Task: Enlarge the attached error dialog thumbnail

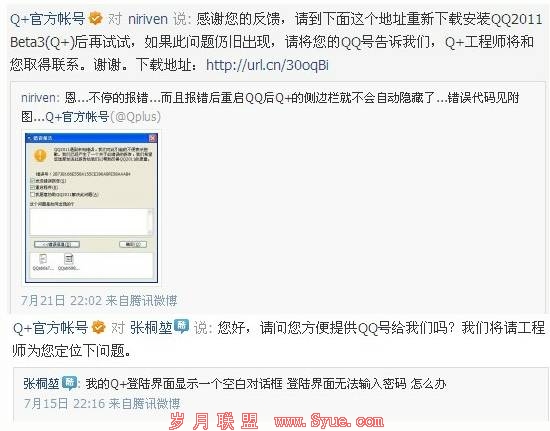Action: point(91,208)
